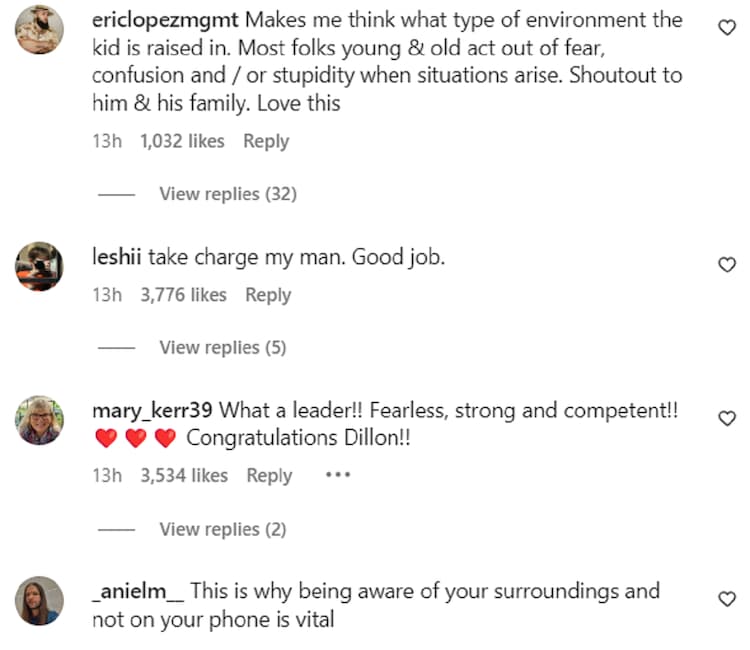This screenshot has width=750, height=650.
Task: Expand View replies (32) thread
Action: (x=228, y=194)
